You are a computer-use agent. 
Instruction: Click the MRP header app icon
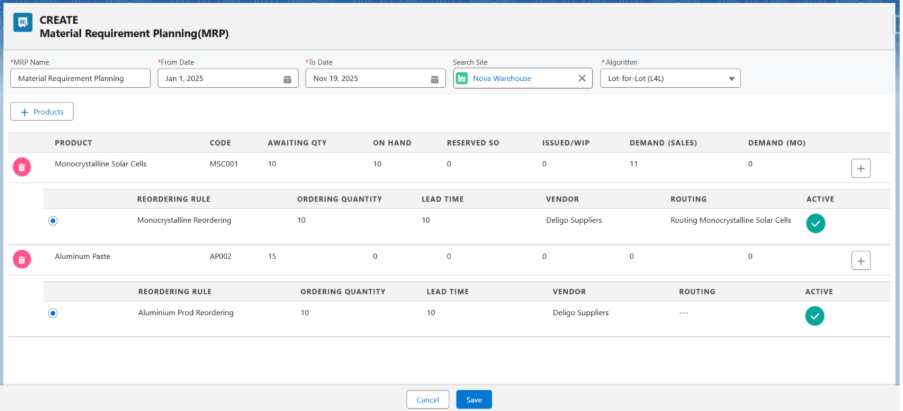22,25
